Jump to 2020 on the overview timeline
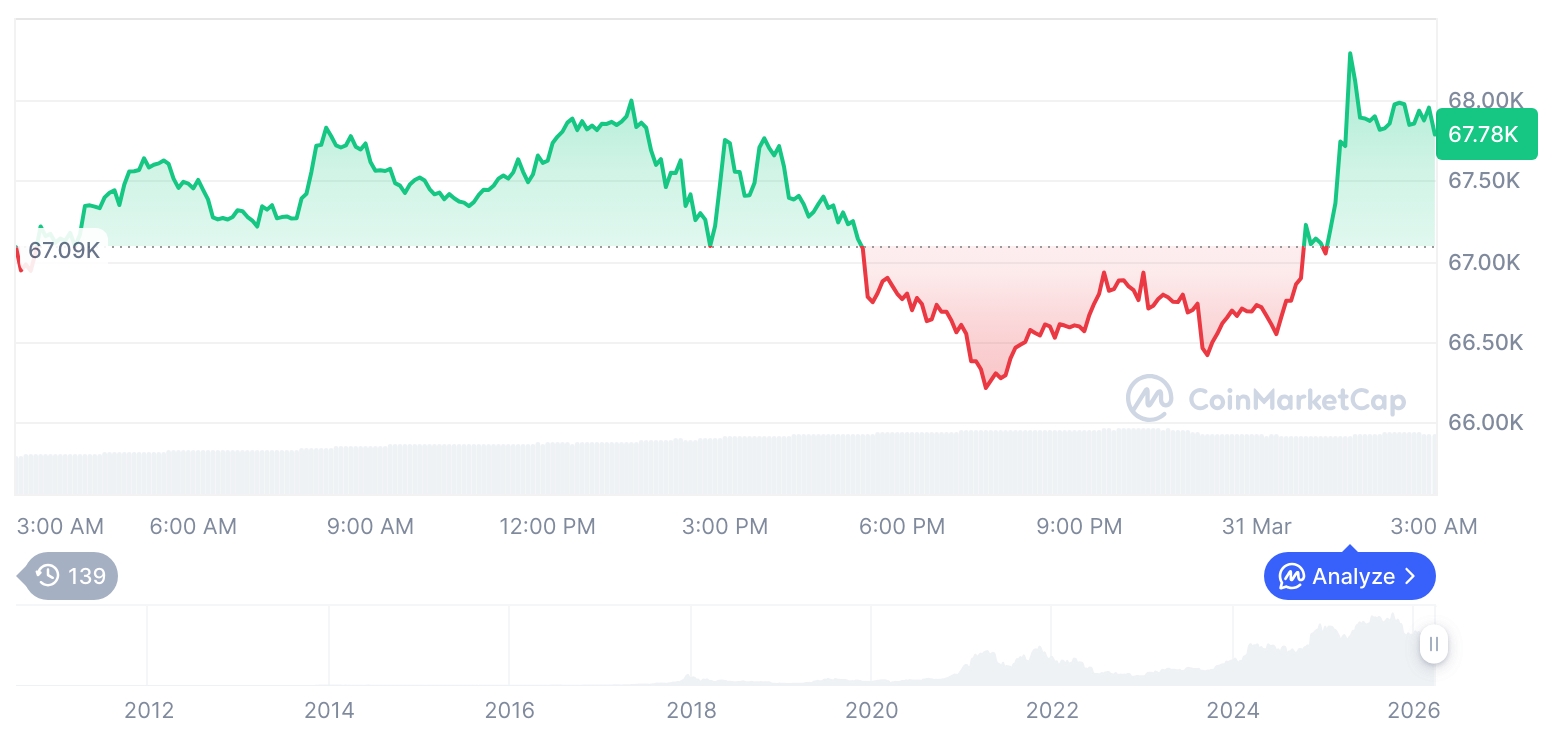 pos(871,711)
